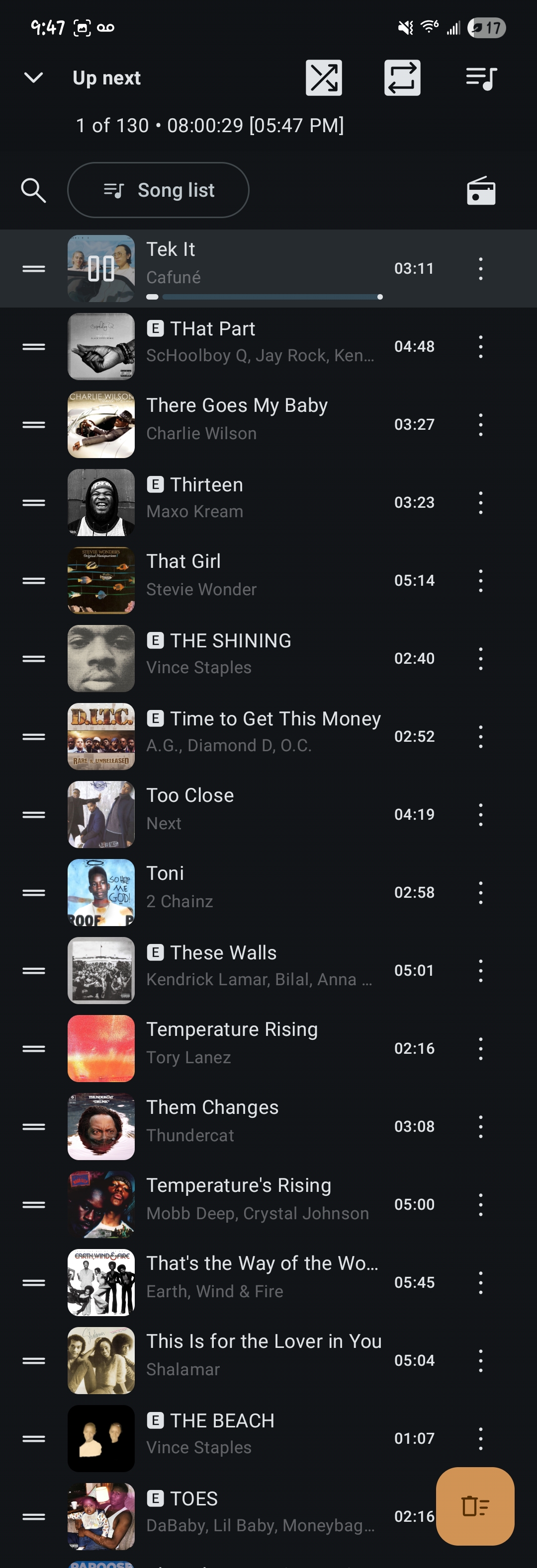Screen dimensions: 537x1568
Task: Tap drag handle for There Goes My Baby
Action: (33, 424)
